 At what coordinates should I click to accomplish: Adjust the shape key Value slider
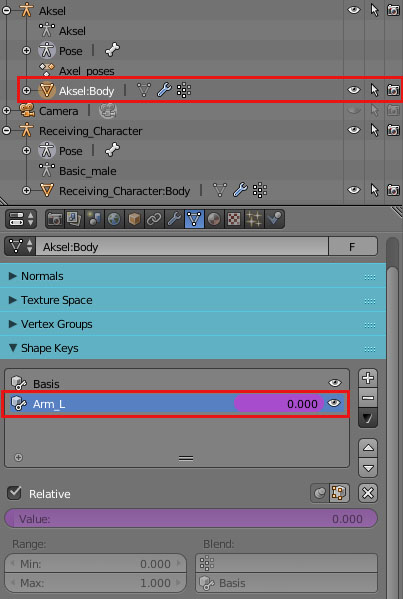tap(191, 519)
